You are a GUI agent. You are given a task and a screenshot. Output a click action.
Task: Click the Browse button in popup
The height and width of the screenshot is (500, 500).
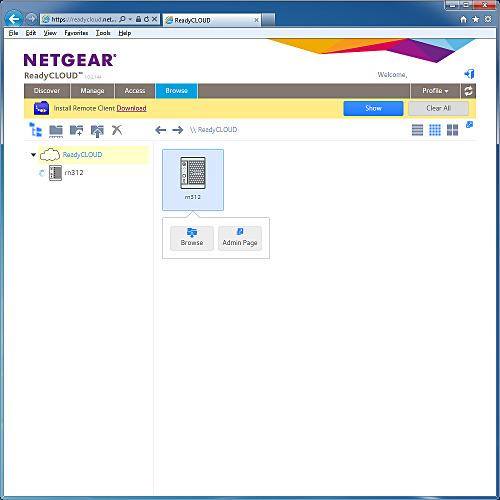pos(192,238)
